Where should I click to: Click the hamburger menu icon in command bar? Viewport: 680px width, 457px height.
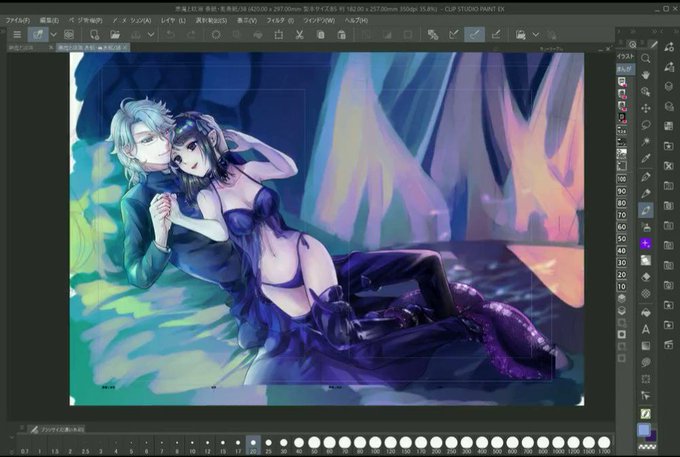click(x=17, y=35)
